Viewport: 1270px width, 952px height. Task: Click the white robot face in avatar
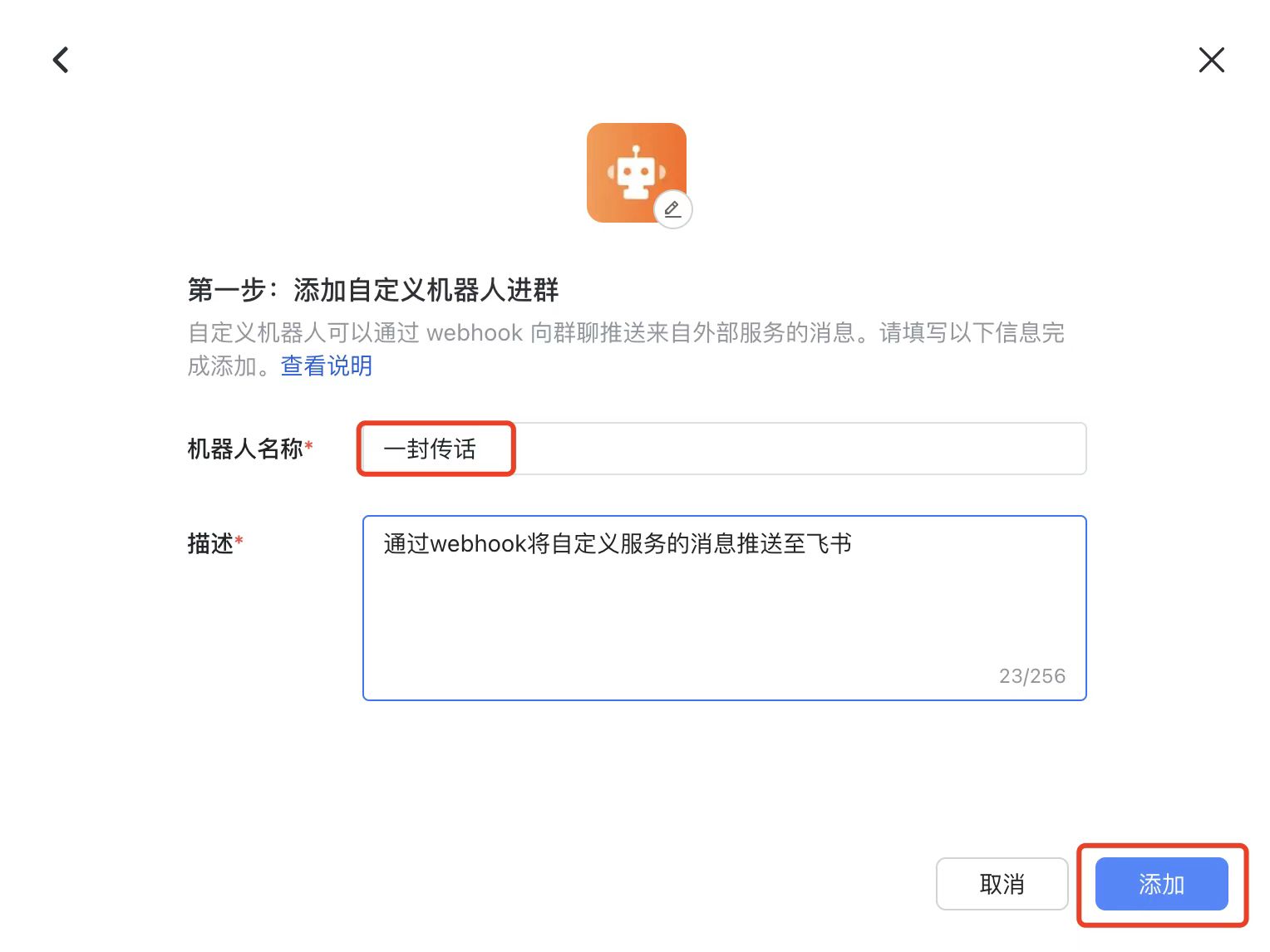pyautogui.click(x=637, y=173)
